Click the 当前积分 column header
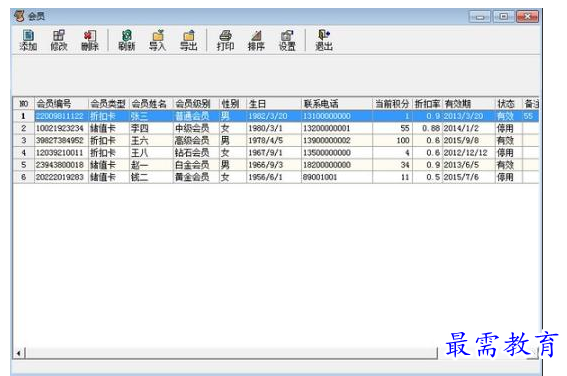 point(392,104)
